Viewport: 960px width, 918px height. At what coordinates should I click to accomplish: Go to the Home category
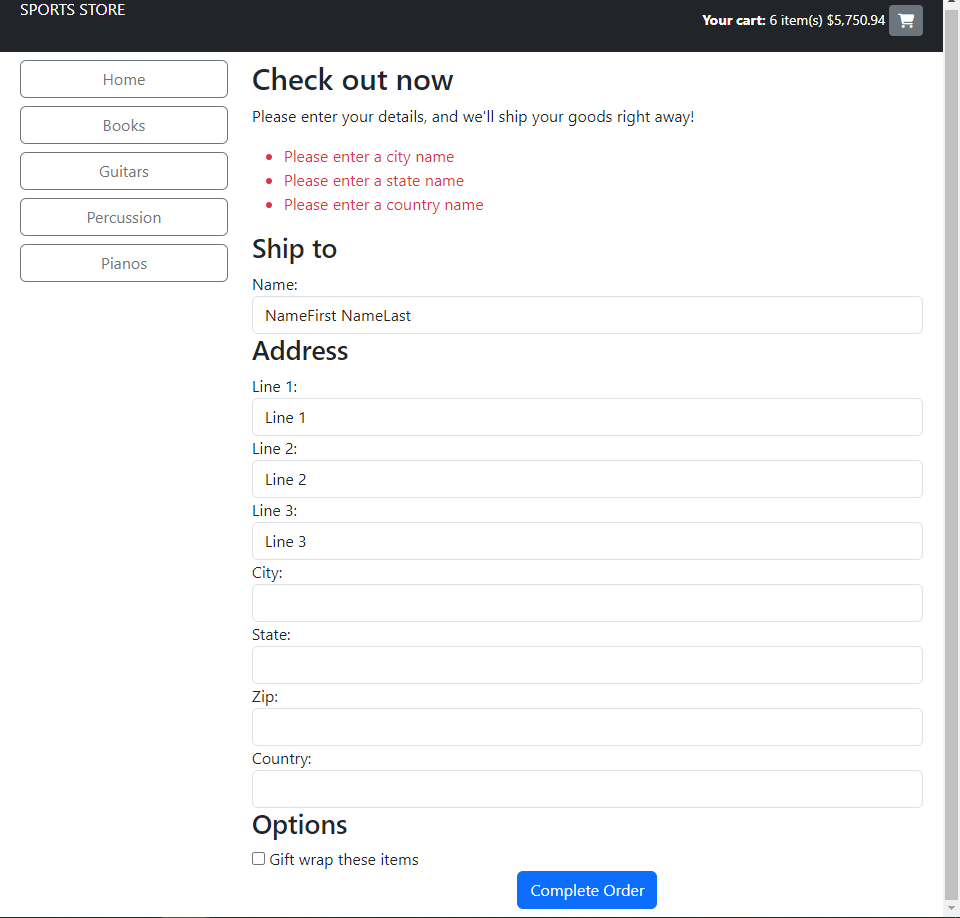[x=124, y=80]
